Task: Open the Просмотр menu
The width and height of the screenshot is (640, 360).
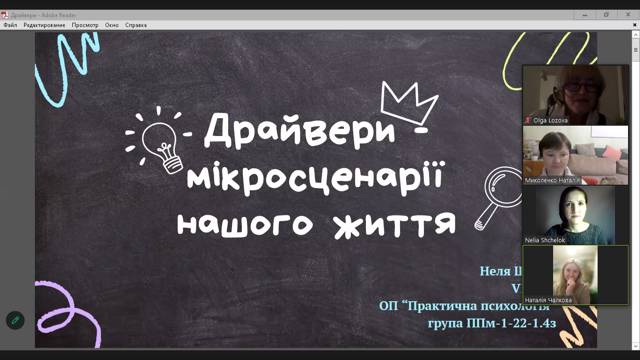Action: [85, 25]
